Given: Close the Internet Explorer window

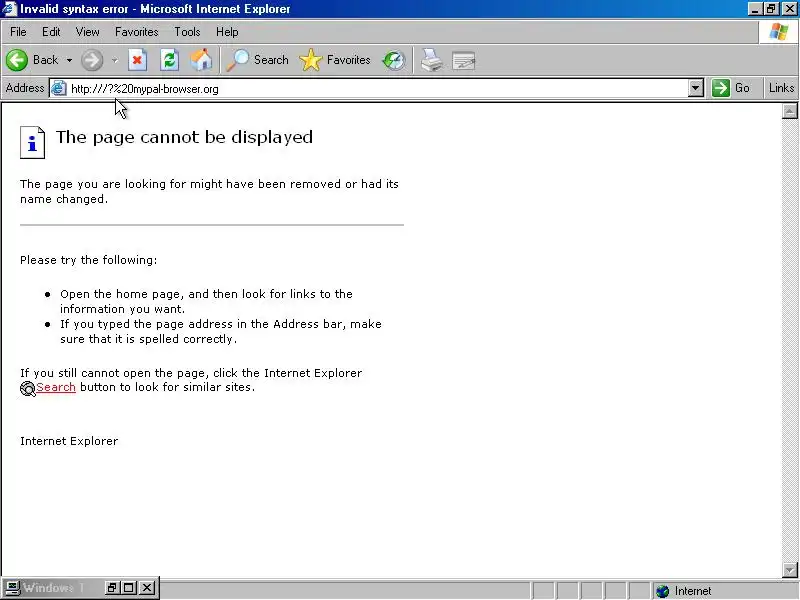Looking at the screenshot, I should pyautogui.click(x=789, y=9).
